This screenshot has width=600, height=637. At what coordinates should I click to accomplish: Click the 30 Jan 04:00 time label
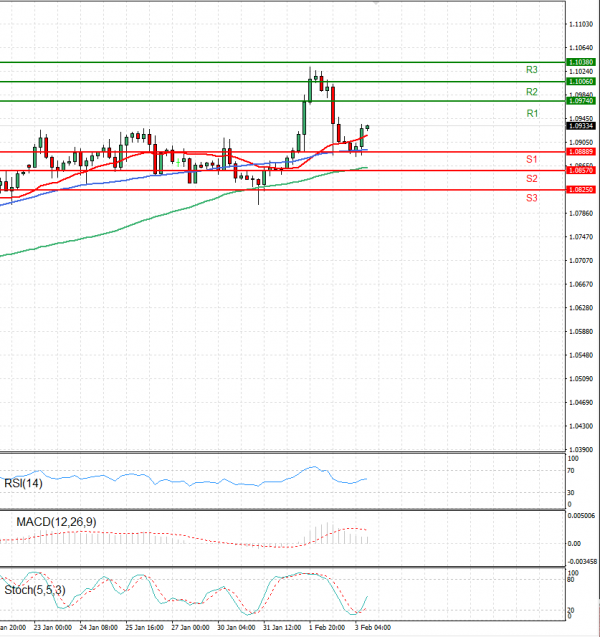pos(236,628)
